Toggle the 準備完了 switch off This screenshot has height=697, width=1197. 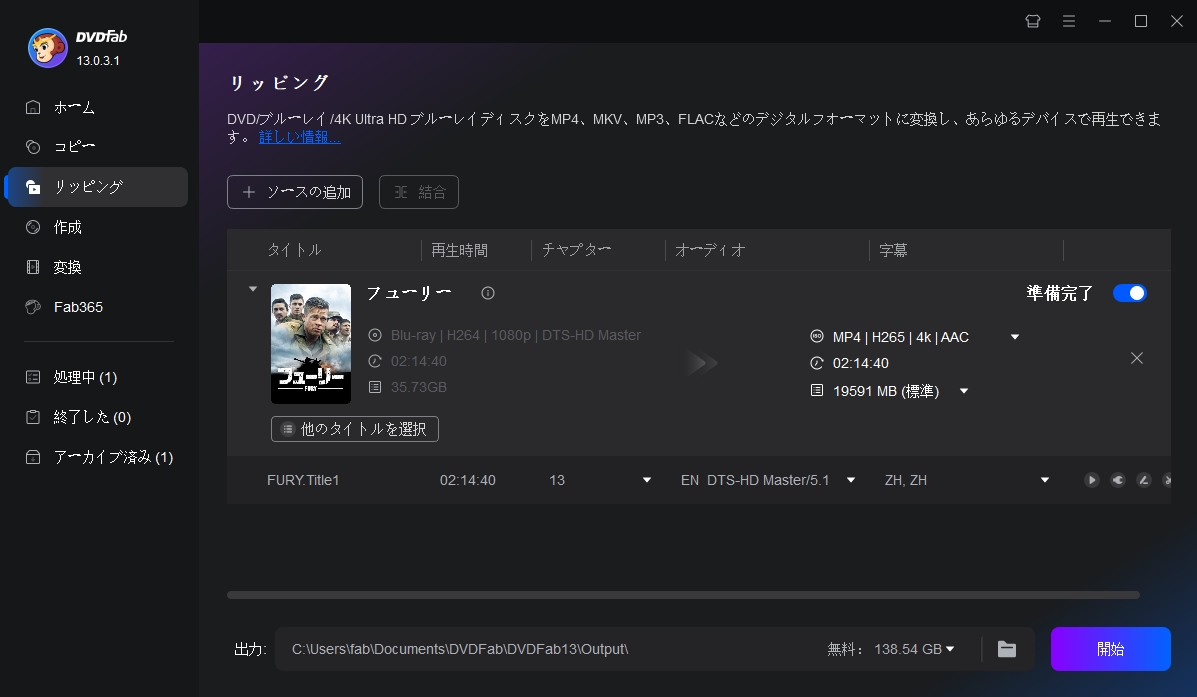tap(1129, 293)
